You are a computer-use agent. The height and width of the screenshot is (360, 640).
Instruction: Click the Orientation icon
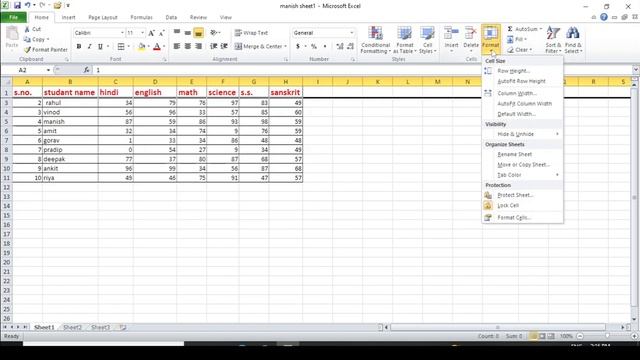point(214,33)
